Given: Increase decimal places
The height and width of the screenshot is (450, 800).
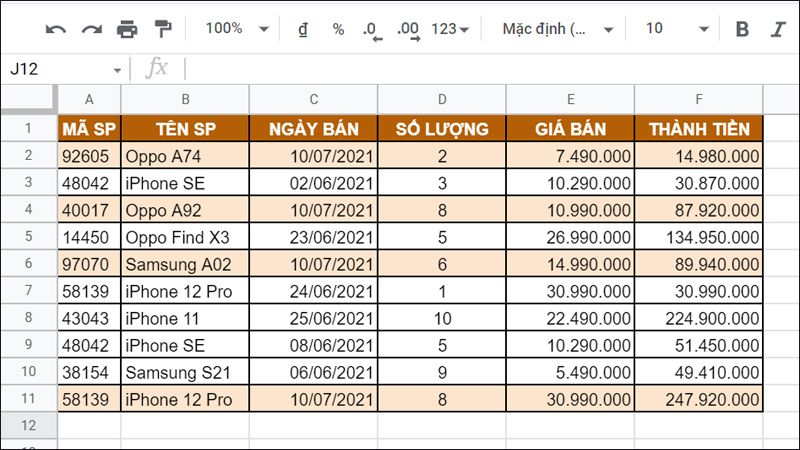Looking at the screenshot, I should pyautogui.click(x=408, y=30).
